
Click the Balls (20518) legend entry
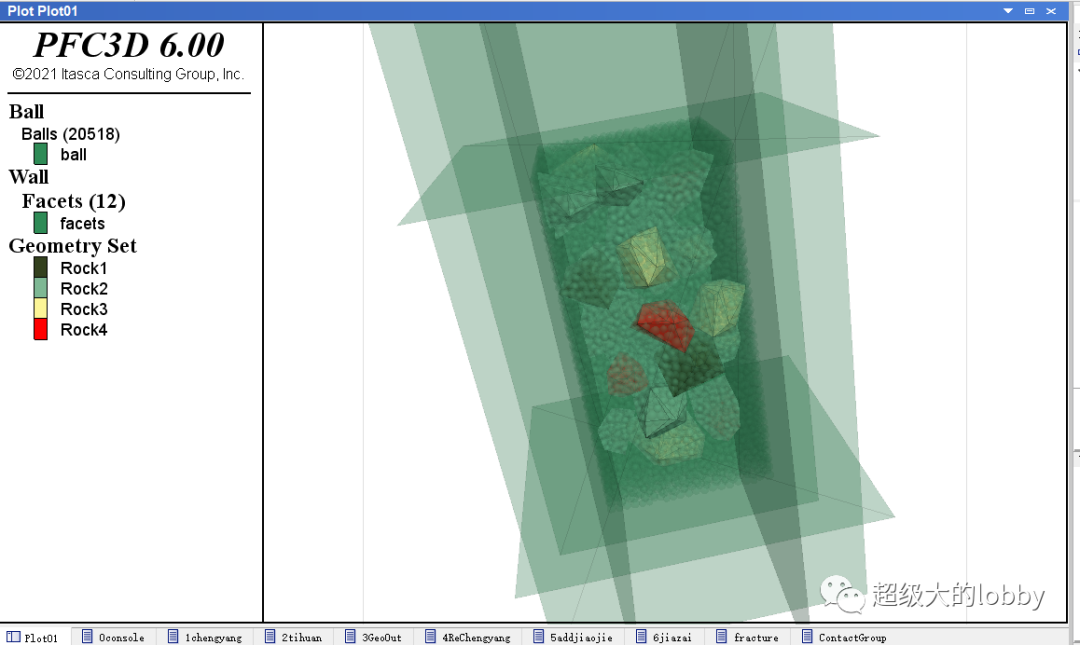click(x=70, y=134)
